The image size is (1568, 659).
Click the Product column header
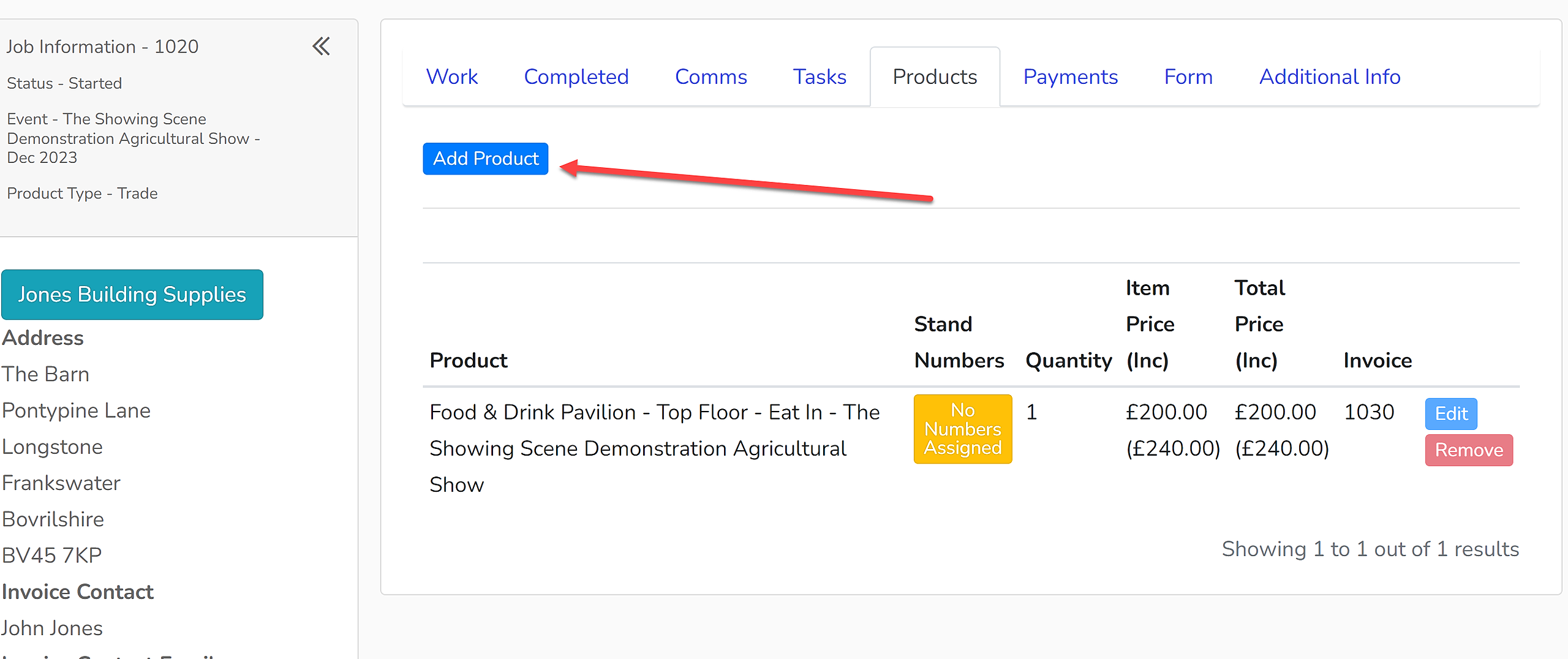(469, 360)
